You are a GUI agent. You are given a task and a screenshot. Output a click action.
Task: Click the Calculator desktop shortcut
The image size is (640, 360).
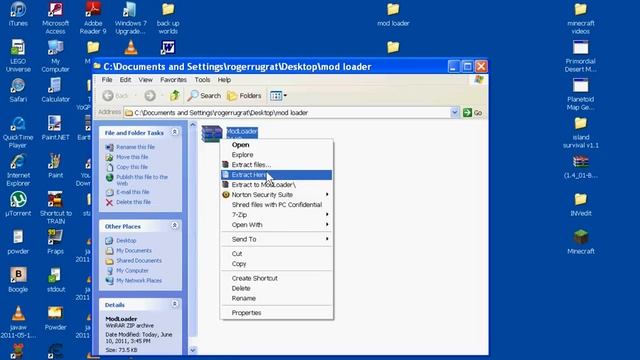click(55, 90)
